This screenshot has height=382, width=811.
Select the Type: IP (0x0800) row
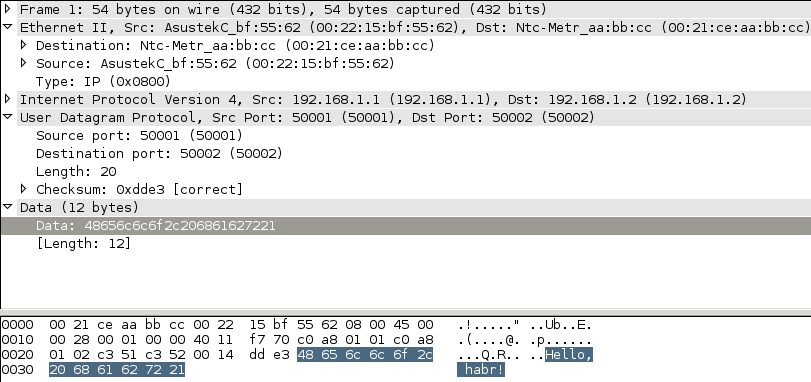pyautogui.click(x=406, y=81)
